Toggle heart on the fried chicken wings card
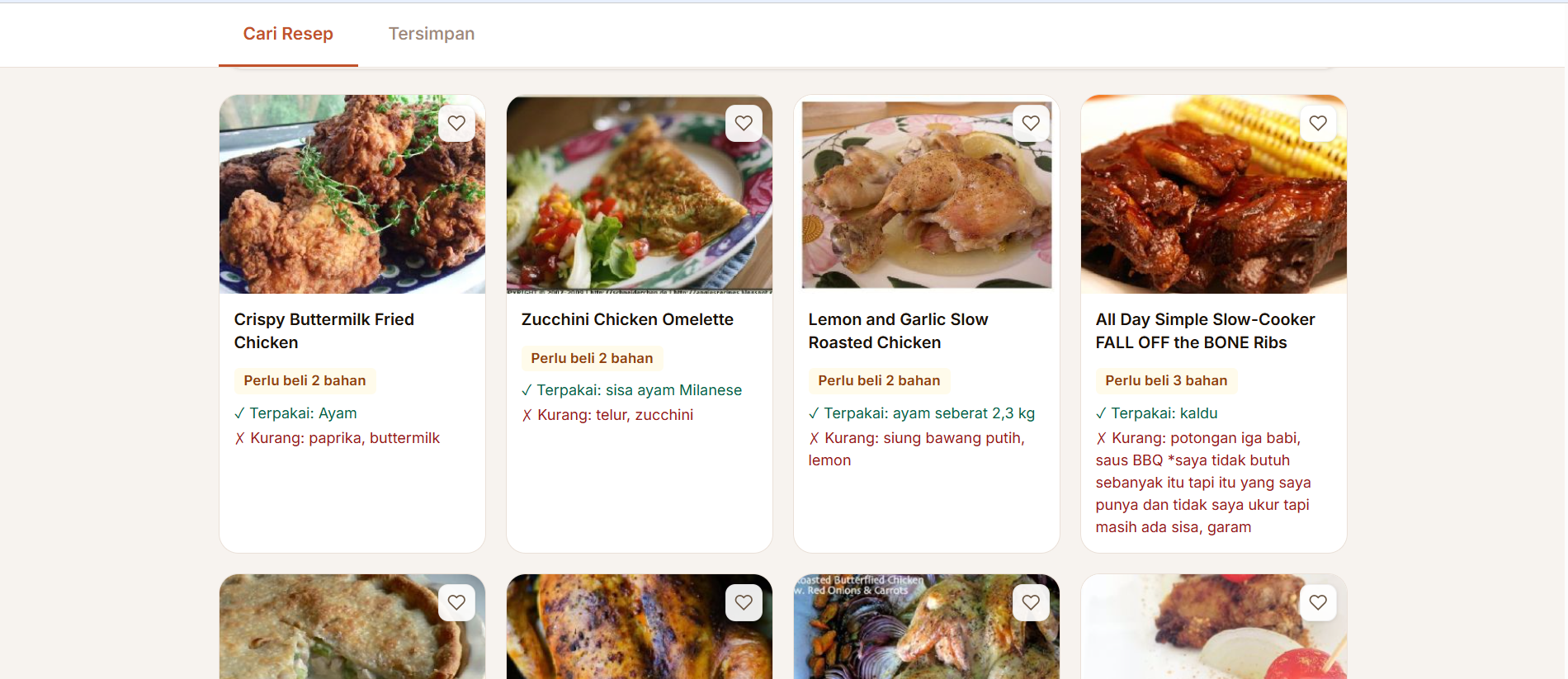Viewport: 1568px width, 679px height. [x=1318, y=602]
